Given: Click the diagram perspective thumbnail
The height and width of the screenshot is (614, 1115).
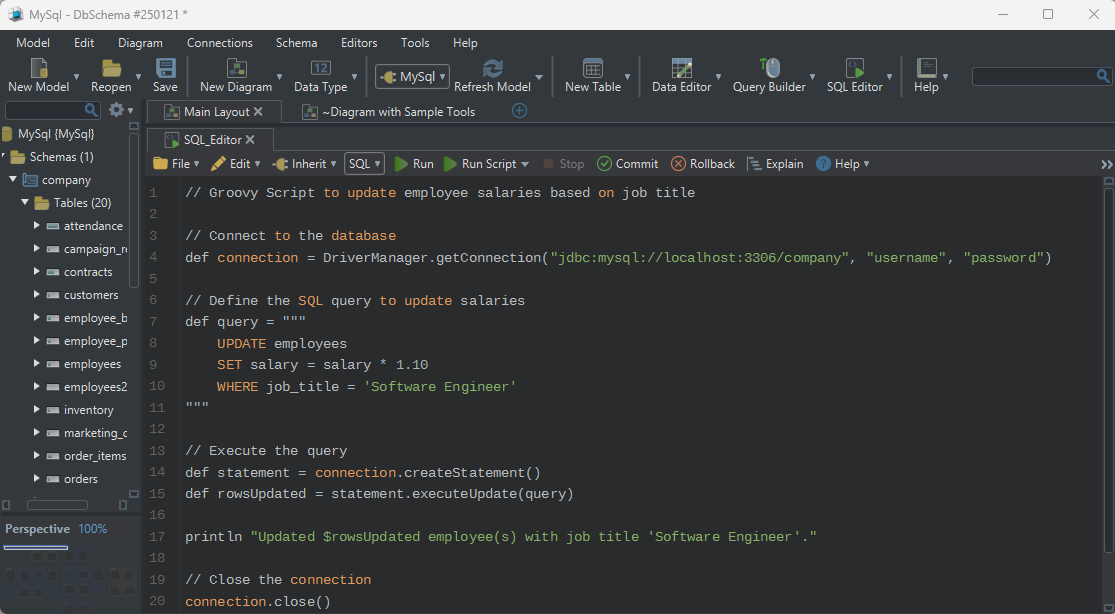Looking at the screenshot, I should [69, 583].
